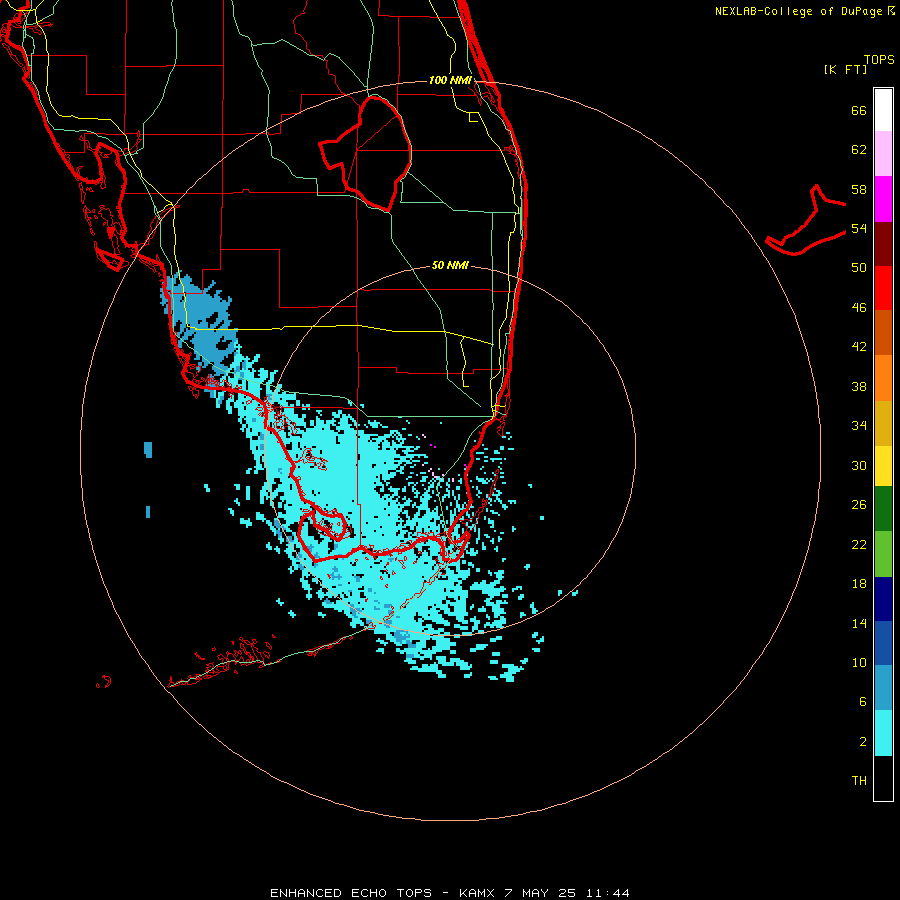
Task: Pick the navy blue legend swatch
Action: pyautogui.click(x=883, y=599)
